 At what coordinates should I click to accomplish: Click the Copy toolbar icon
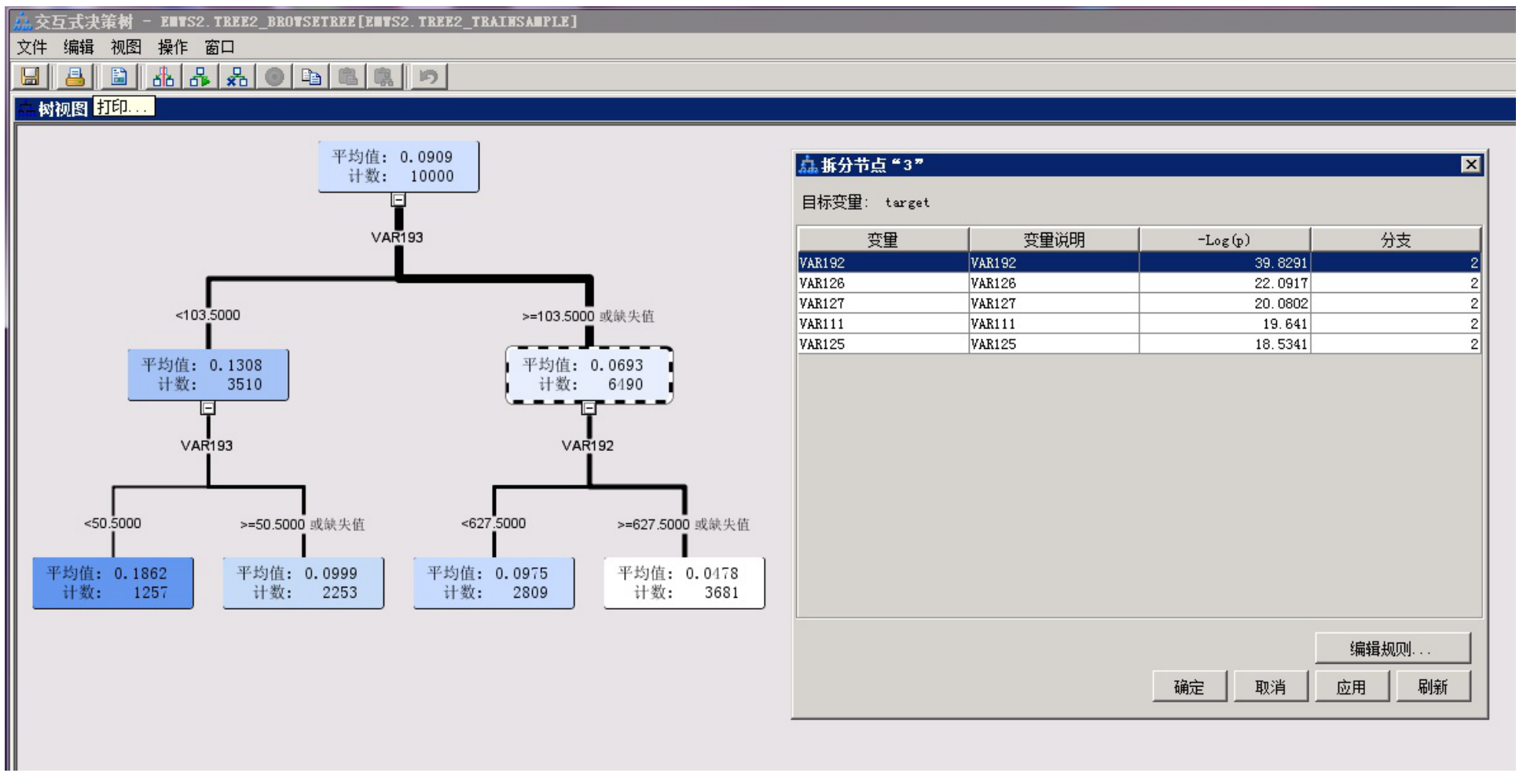(x=311, y=76)
